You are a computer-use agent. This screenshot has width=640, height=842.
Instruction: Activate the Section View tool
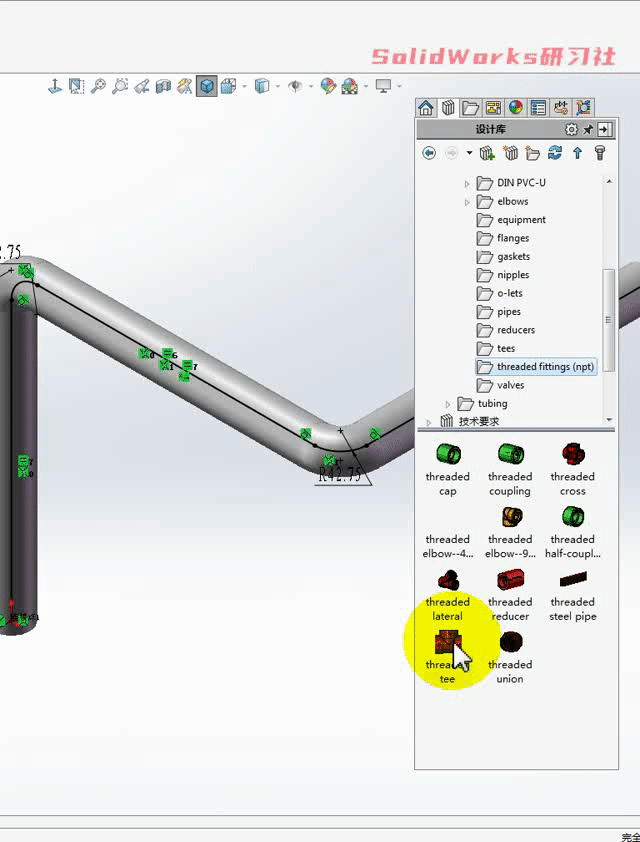[x=163, y=86]
